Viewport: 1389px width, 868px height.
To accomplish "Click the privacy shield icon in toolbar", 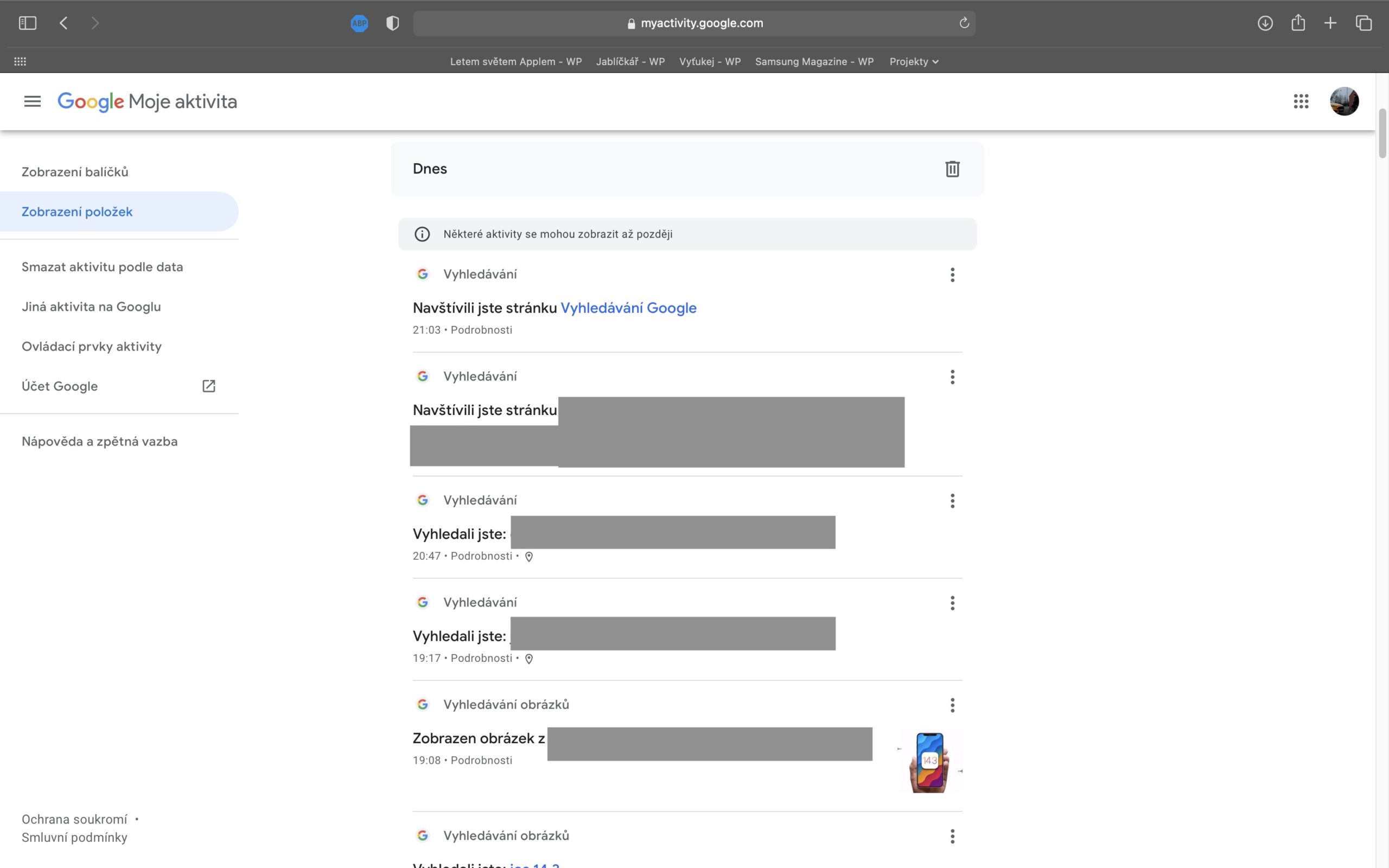I will tap(393, 23).
